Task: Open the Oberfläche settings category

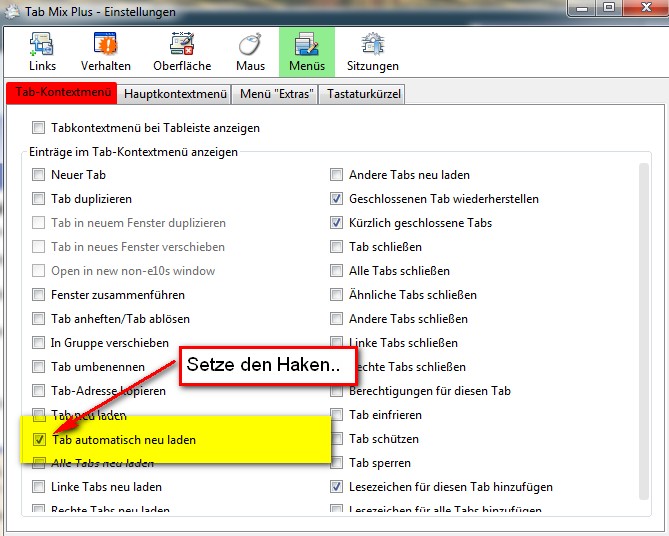Action: pyautogui.click(x=182, y=52)
